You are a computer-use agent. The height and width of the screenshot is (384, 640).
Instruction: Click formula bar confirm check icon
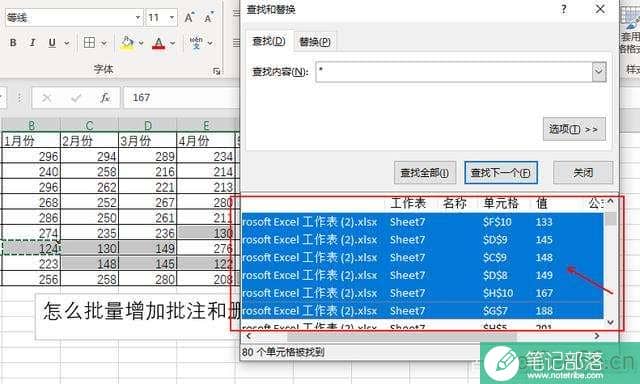pyautogui.click(x=76, y=98)
